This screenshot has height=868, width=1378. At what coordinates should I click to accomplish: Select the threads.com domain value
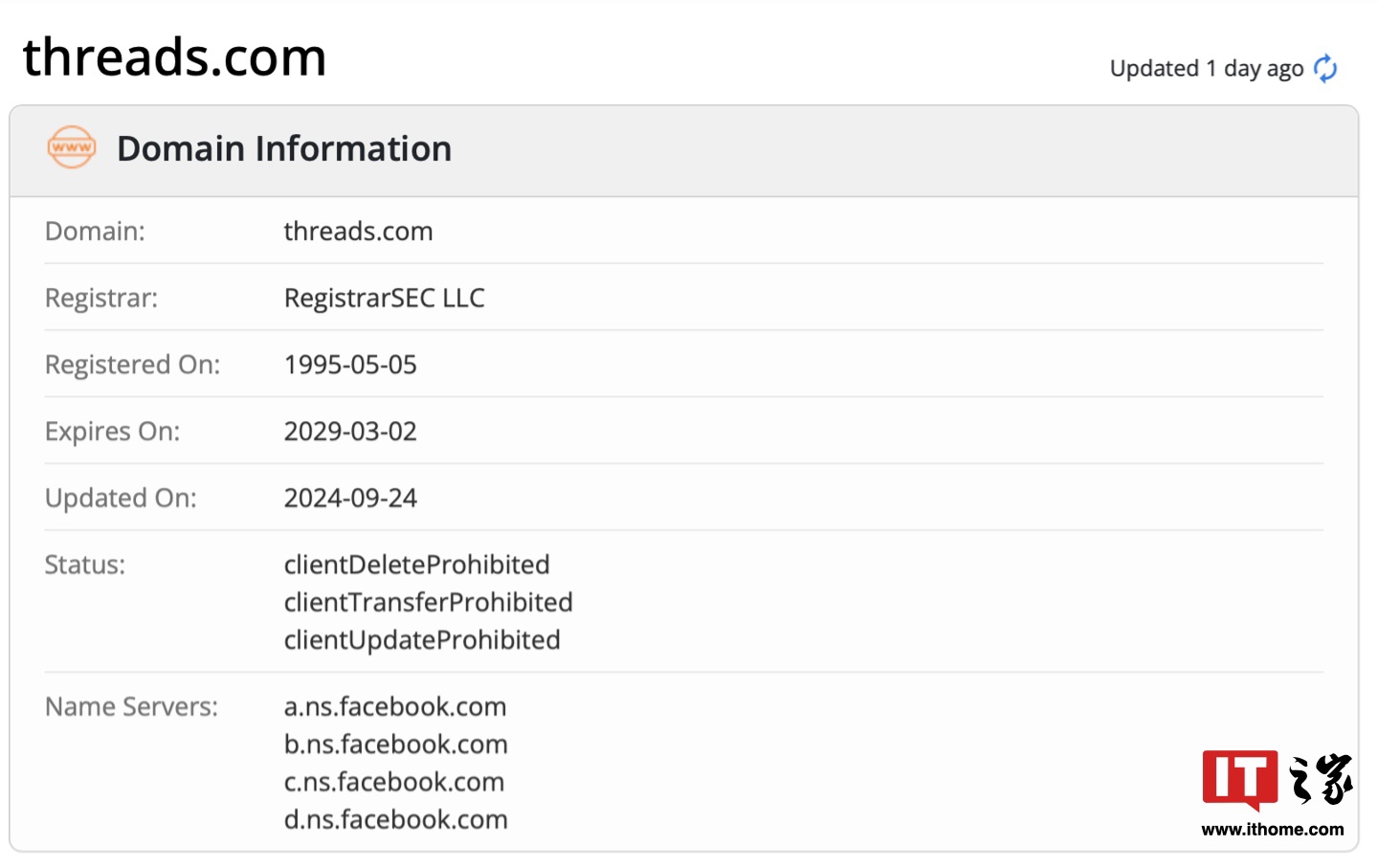[358, 232]
